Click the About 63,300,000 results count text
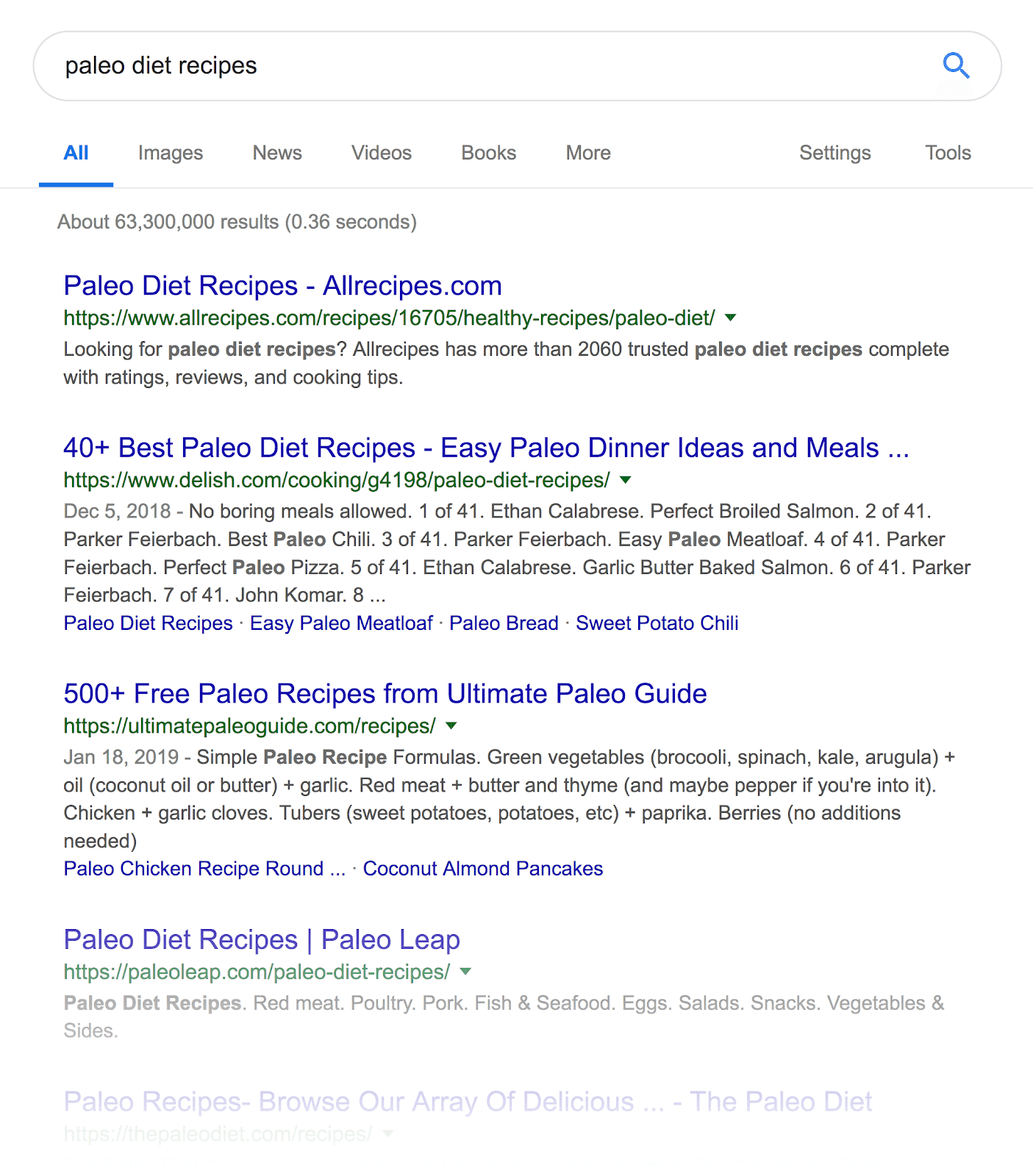 [x=237, y=222]
